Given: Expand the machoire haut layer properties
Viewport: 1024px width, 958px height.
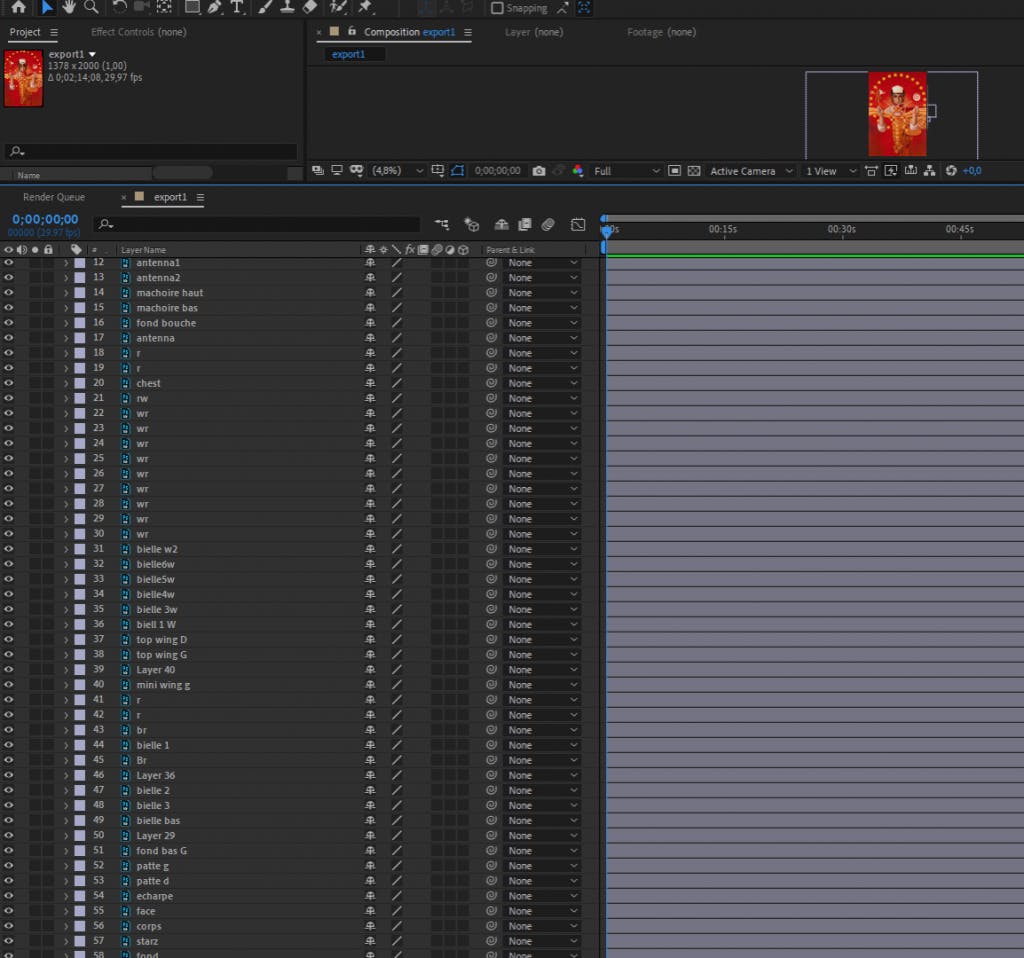Looking at the screenshot, I should [x=66, y=293].
